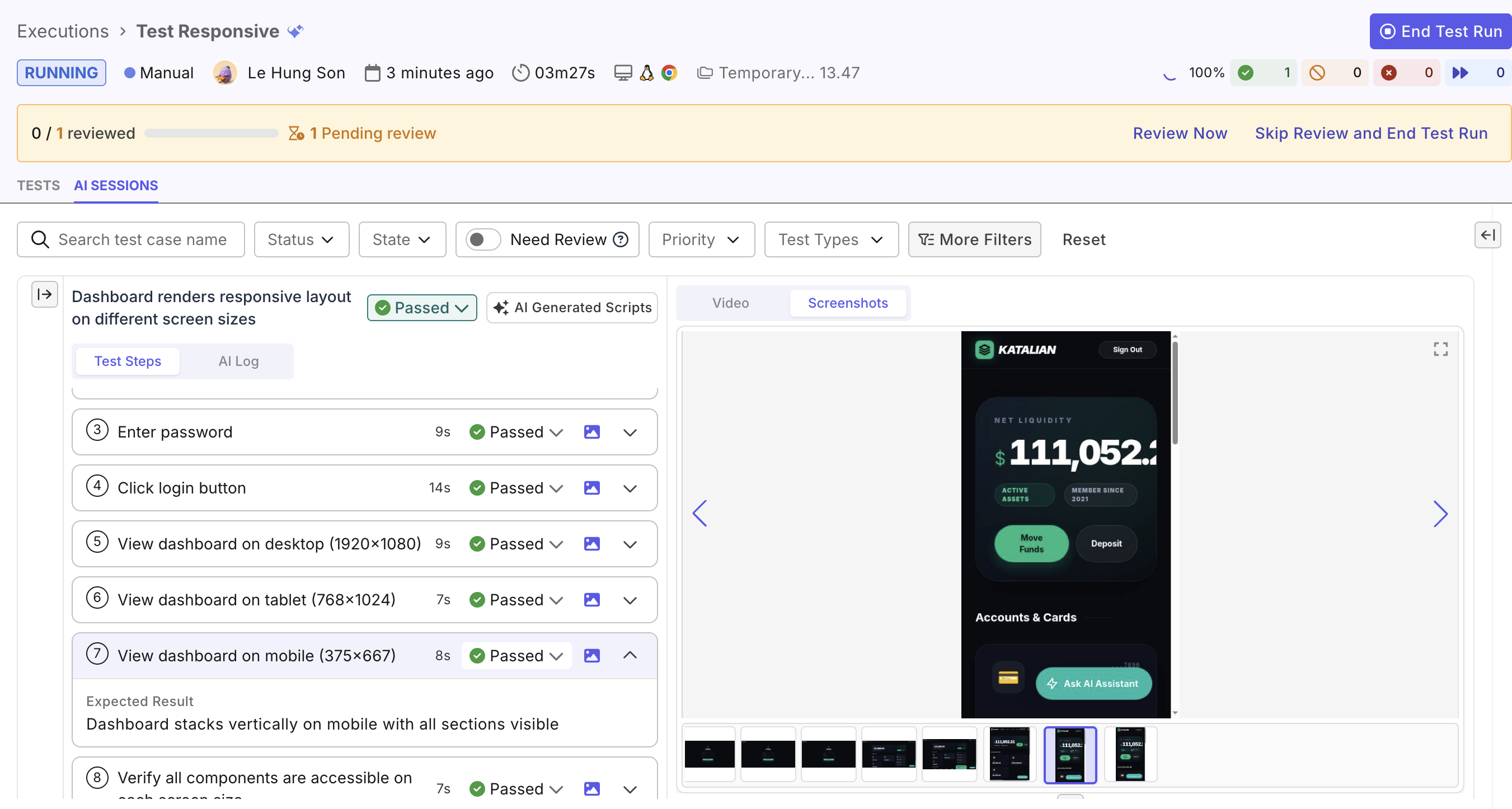
Task: Toggle the Need Review switch
Action: 482,239
